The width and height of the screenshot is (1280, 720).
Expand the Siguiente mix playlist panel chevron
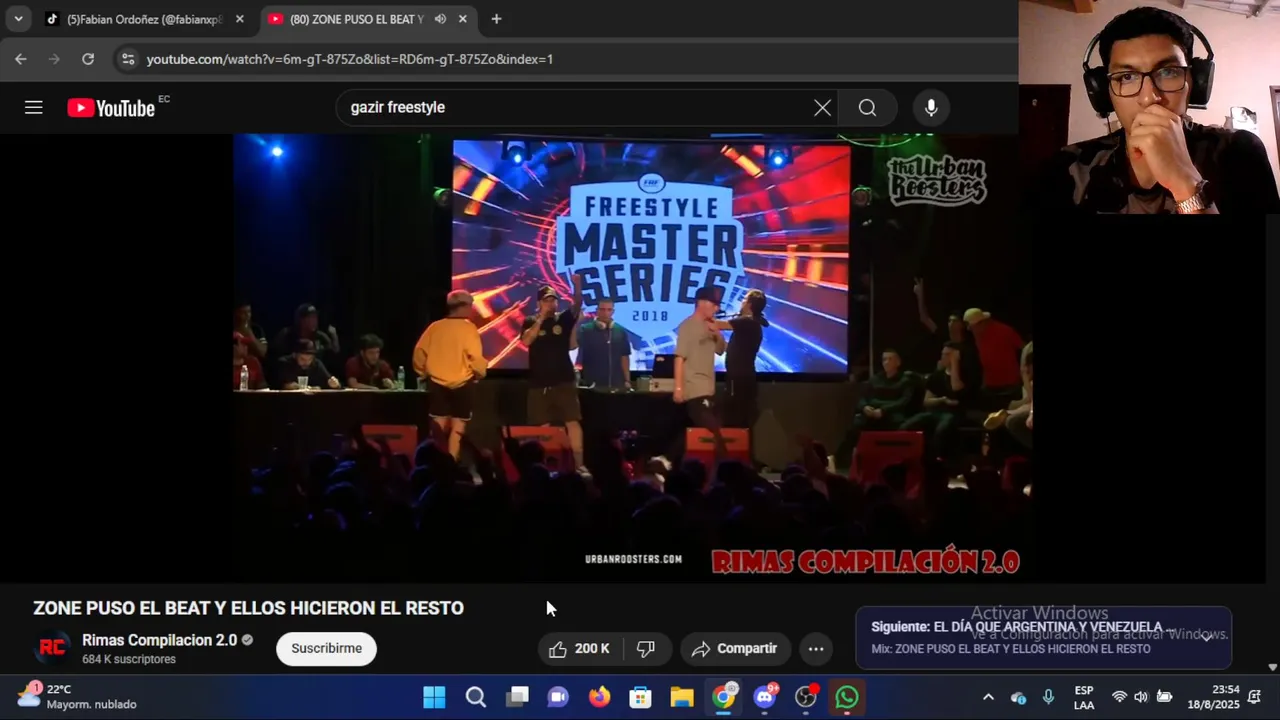click(x=1207, y=636)
